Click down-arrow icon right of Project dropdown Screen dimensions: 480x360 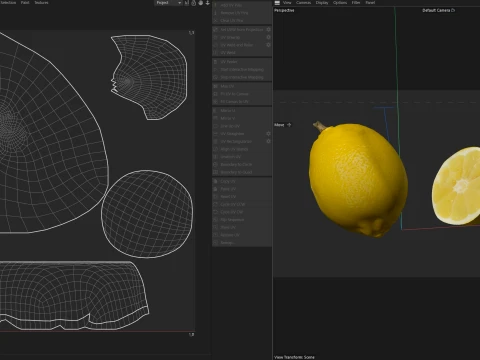click(208, 3)
